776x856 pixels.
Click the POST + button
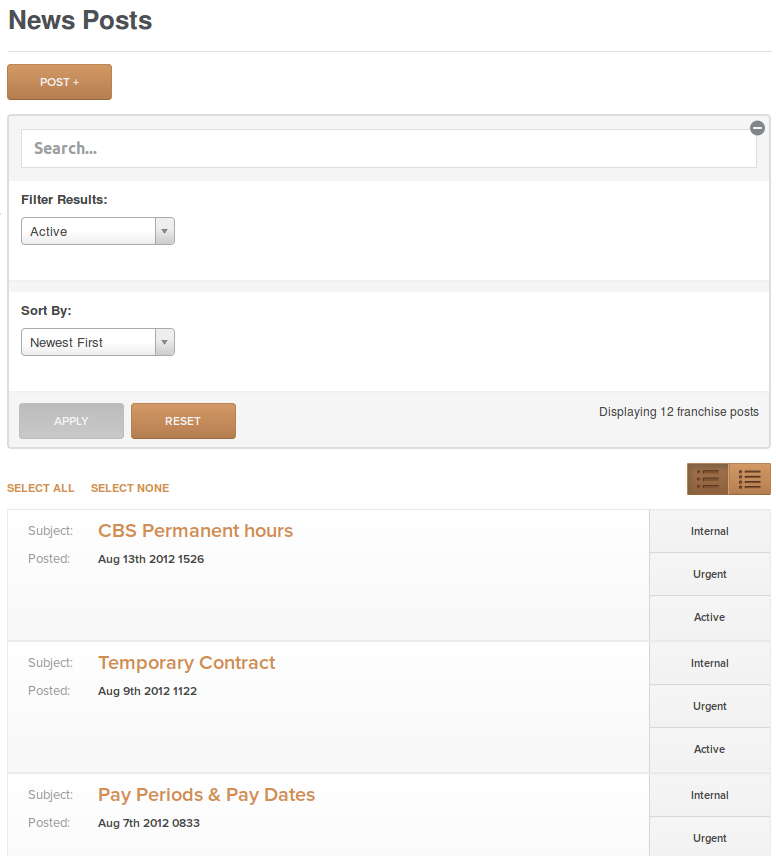pos(60,82)
